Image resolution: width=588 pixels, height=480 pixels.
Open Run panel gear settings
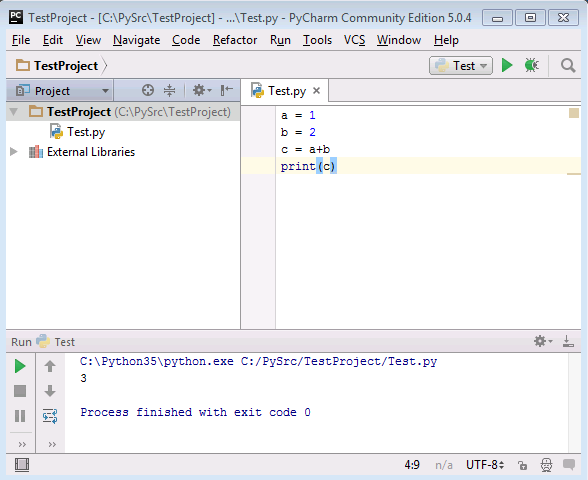pyautogui.click(x=543, y=341)
